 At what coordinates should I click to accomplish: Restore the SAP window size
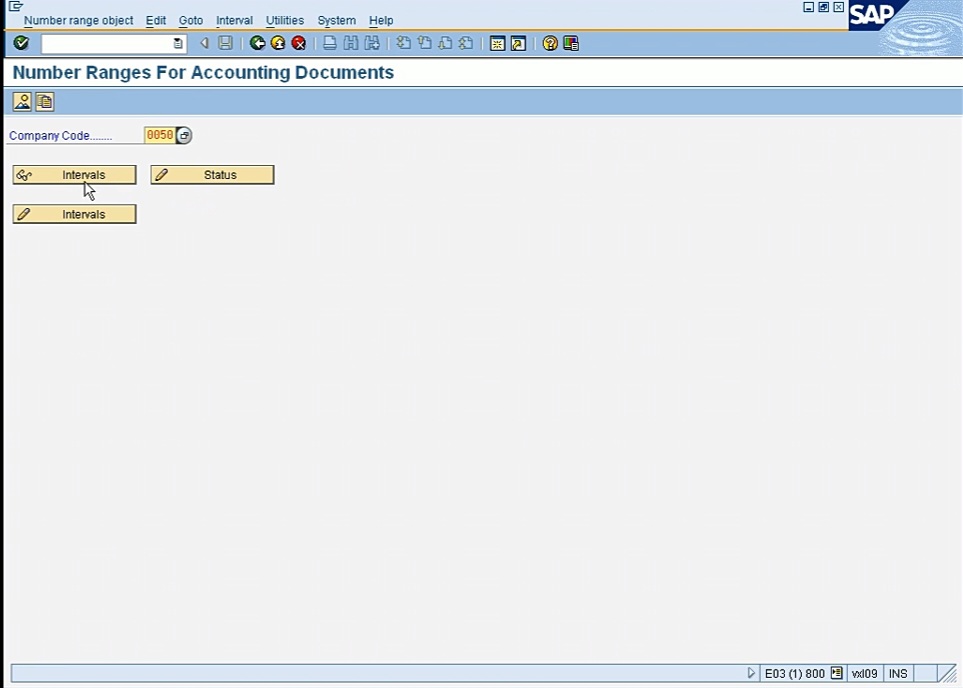[x=824, y=7]
